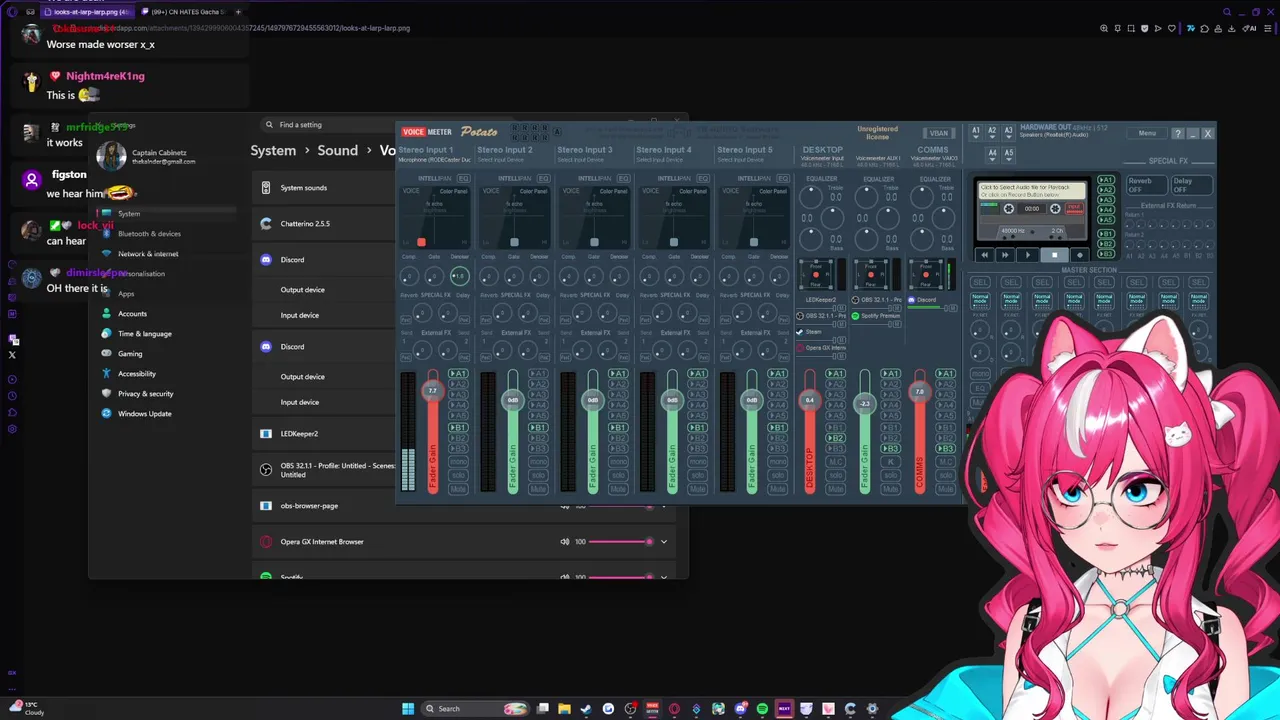
Task: Select input device for Stereo Input 2
Action: click(x=500, y=160)
